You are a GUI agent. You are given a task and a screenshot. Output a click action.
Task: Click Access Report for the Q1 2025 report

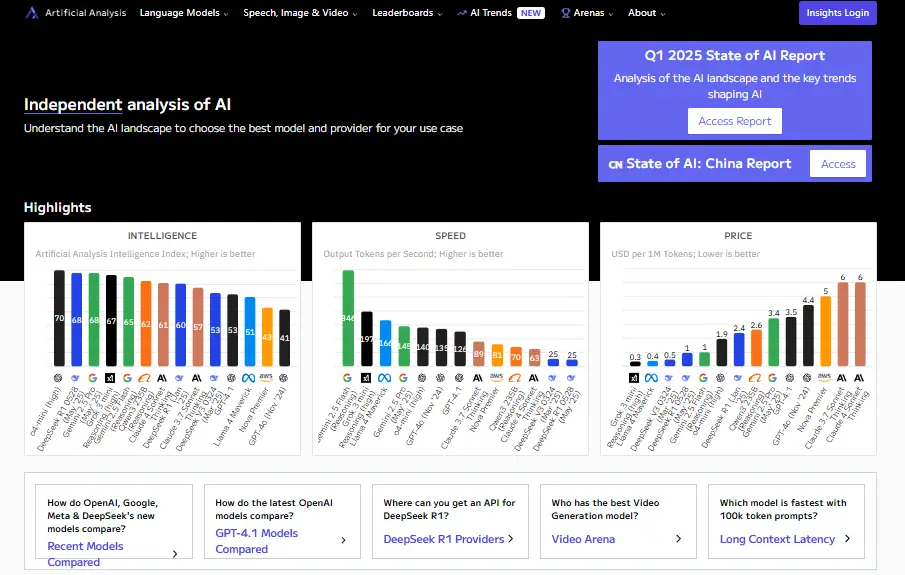[735, 121]
